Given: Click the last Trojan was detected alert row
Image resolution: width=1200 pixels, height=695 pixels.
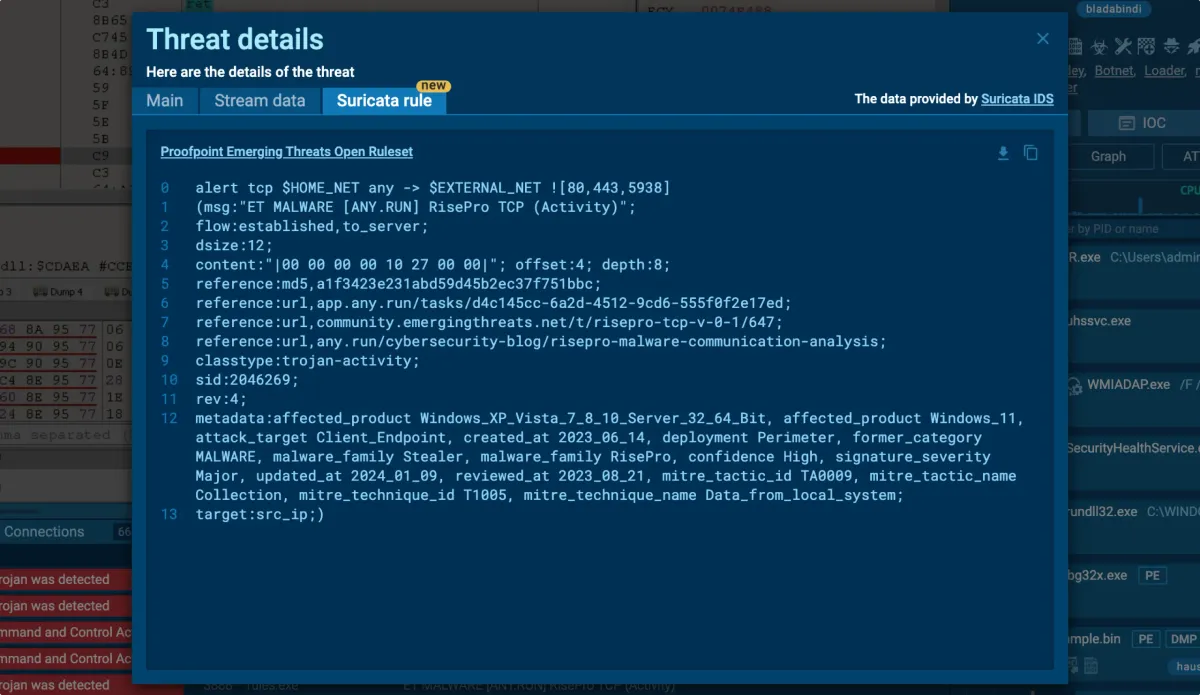Looking at the screenshot, I should point(65,685).
